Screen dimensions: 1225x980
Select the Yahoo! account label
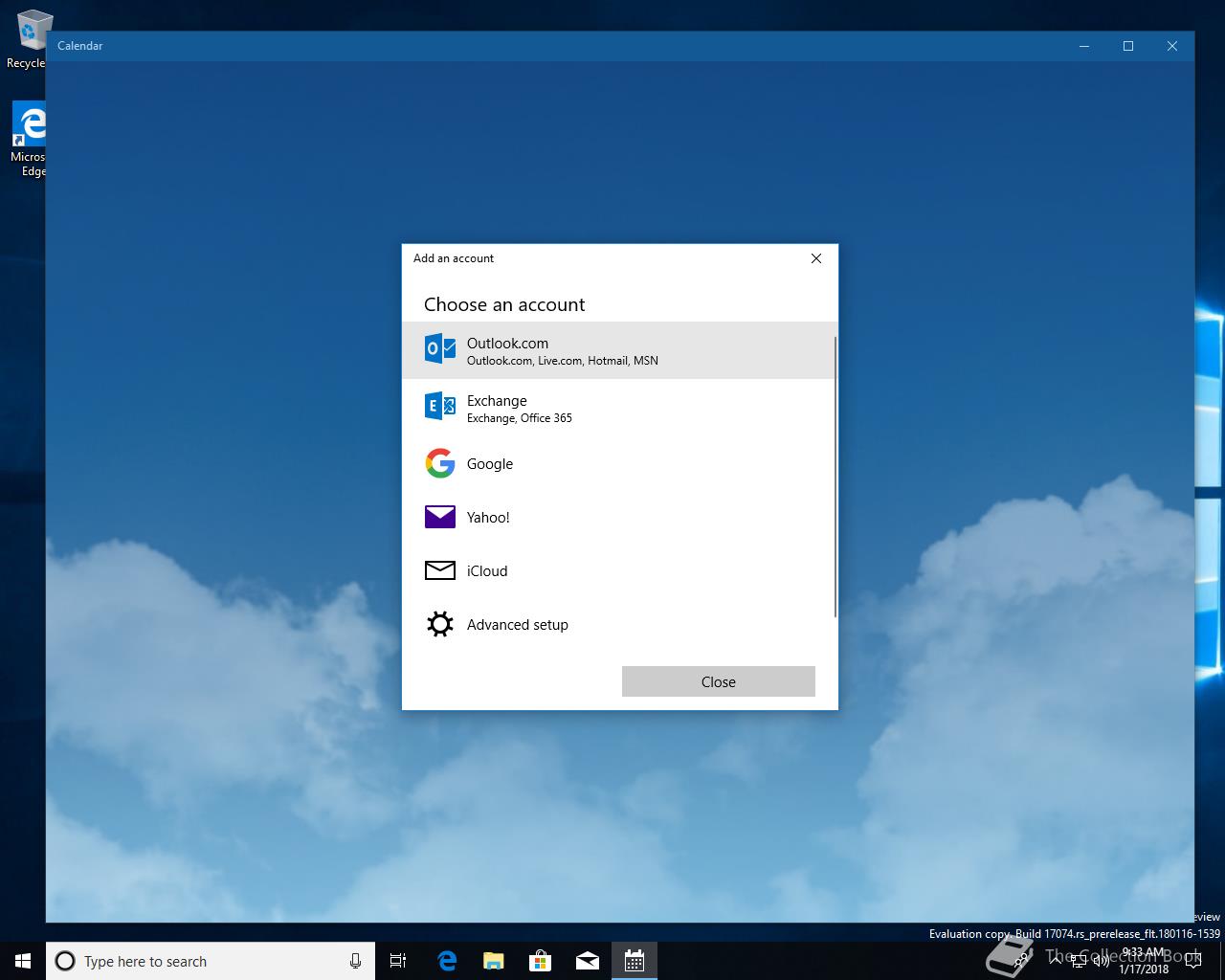pos(488,517)
